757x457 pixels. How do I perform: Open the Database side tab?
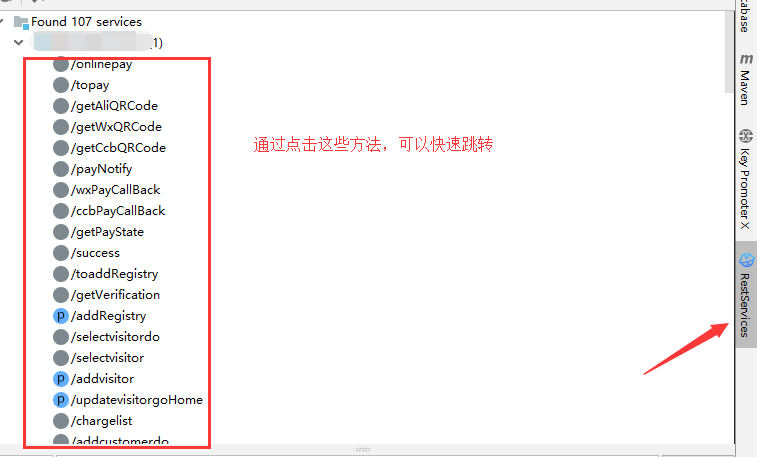[x=746, y=17]
